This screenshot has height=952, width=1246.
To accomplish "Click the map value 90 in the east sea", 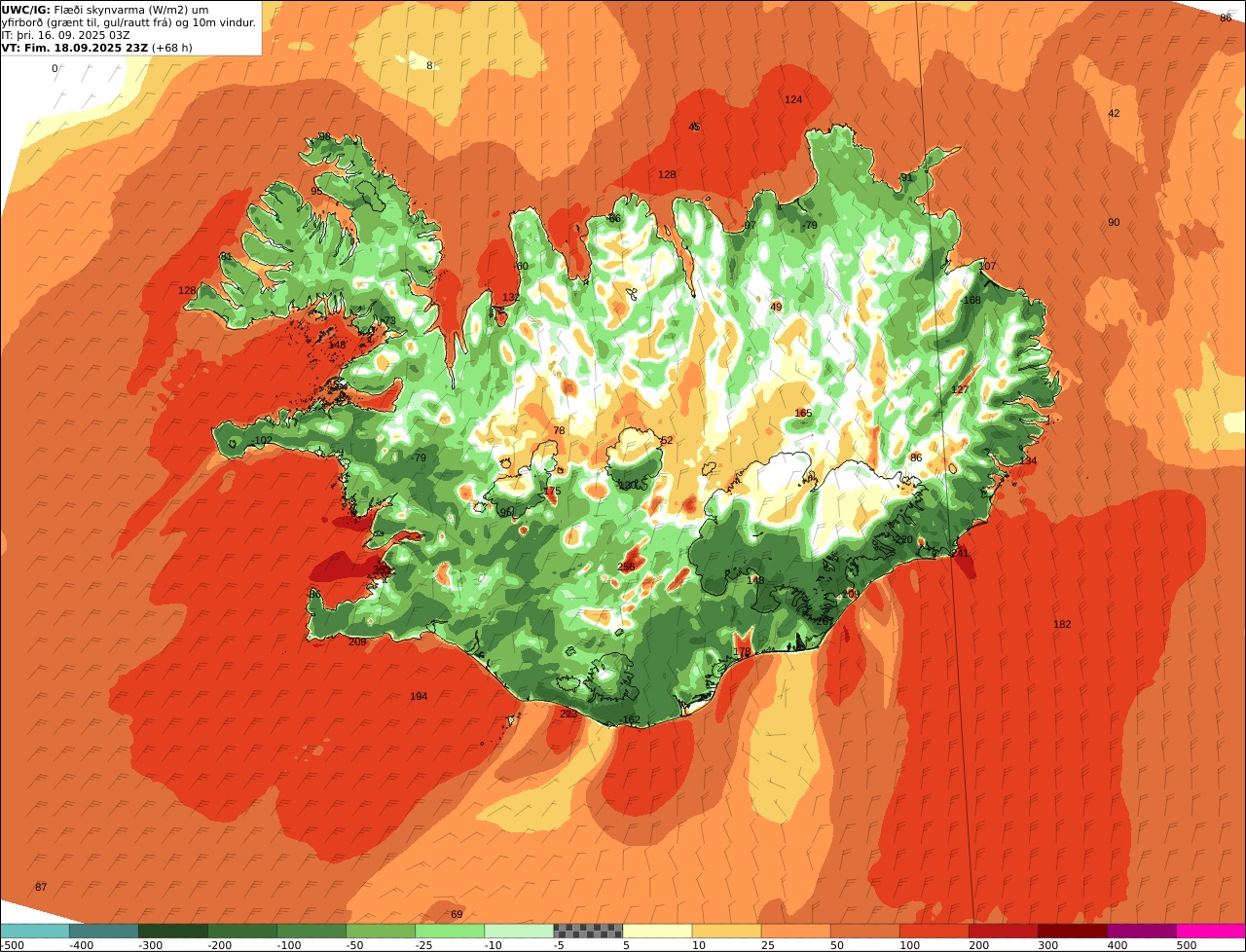I will pyautogui.click(x=1114, y=223).
